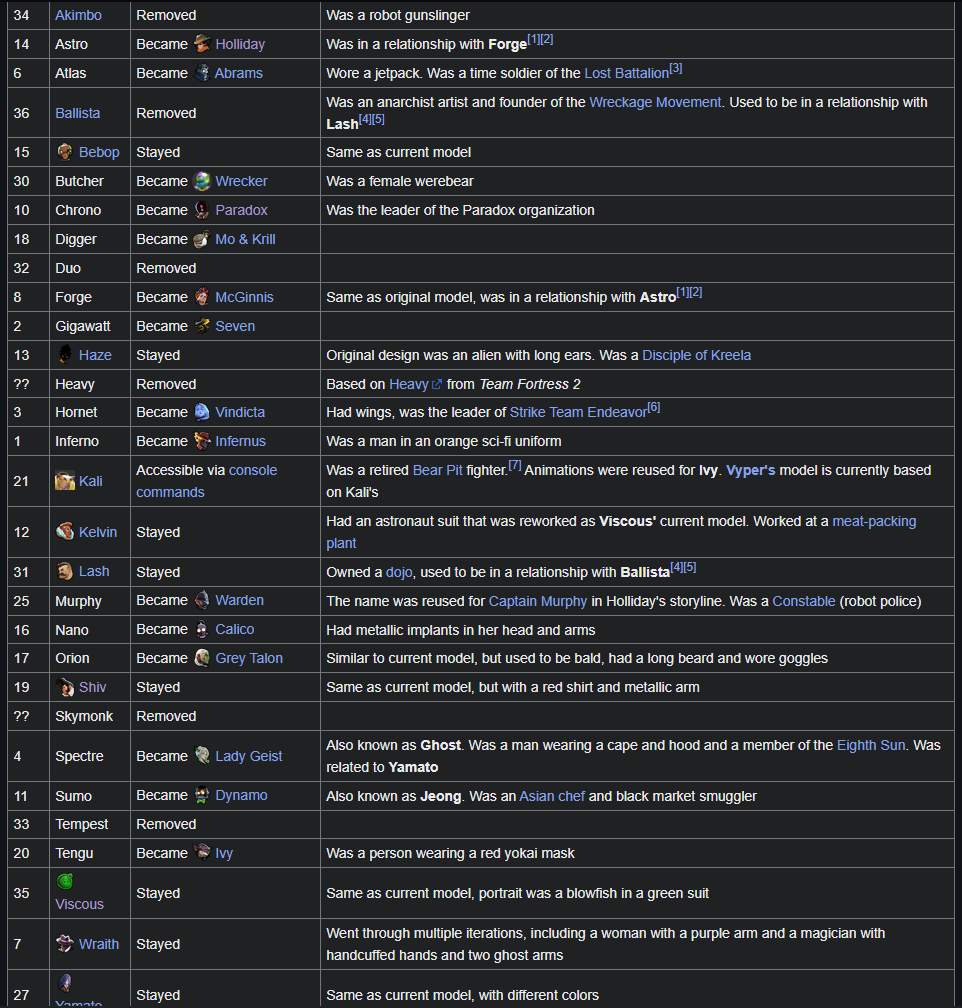Select the 'Duo' name cell
This screenshot has width=962, height=1008.
90,268
